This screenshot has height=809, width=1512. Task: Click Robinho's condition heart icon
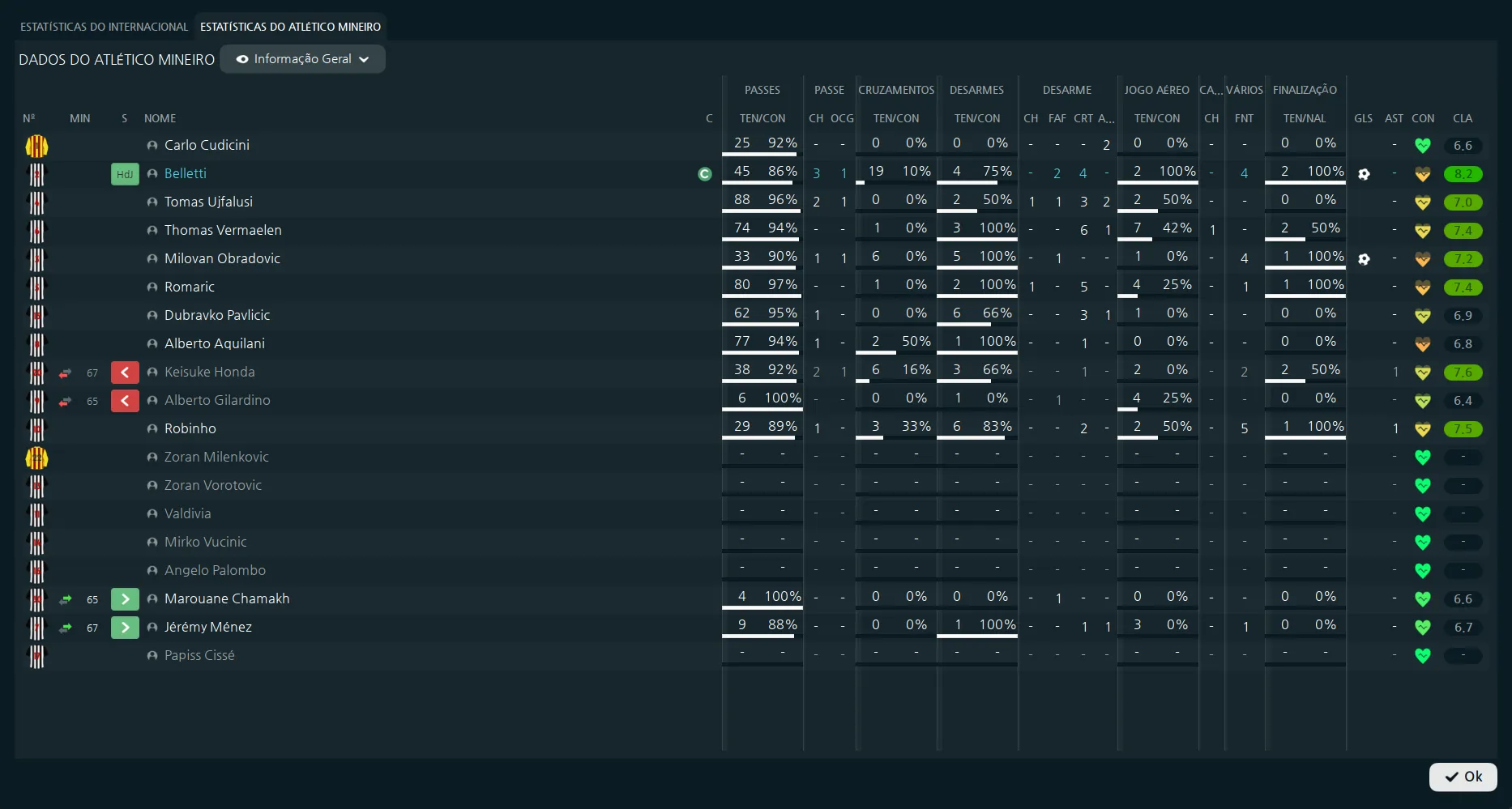coord(1423,429)
